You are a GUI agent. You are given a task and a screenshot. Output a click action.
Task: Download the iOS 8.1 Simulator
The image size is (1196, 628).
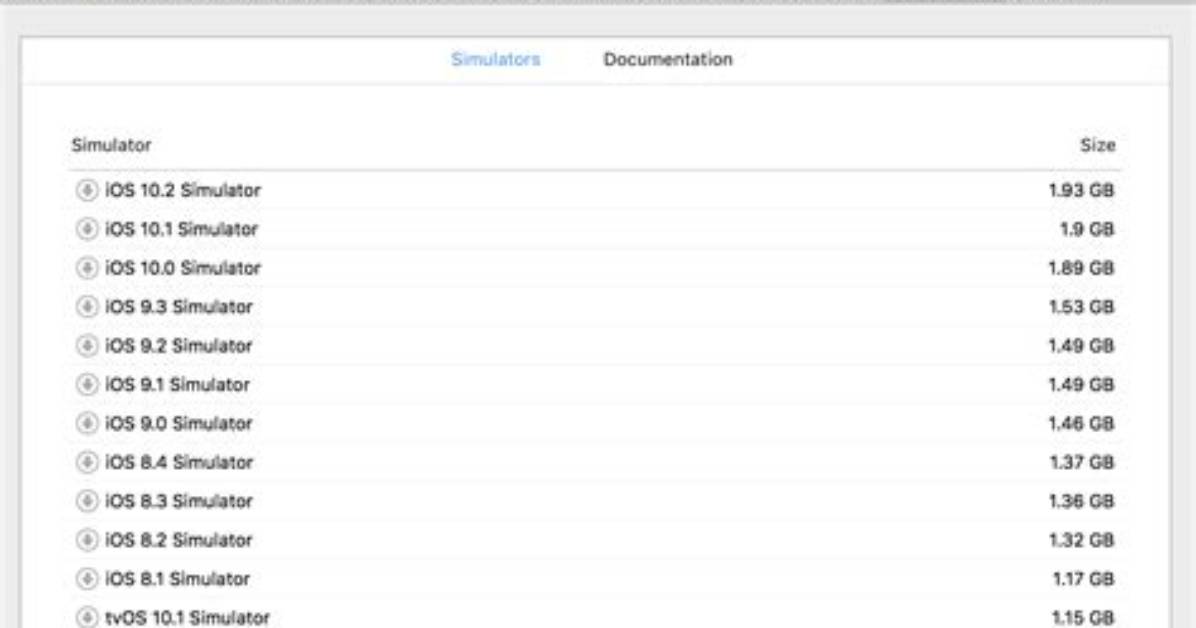[87, 579]
